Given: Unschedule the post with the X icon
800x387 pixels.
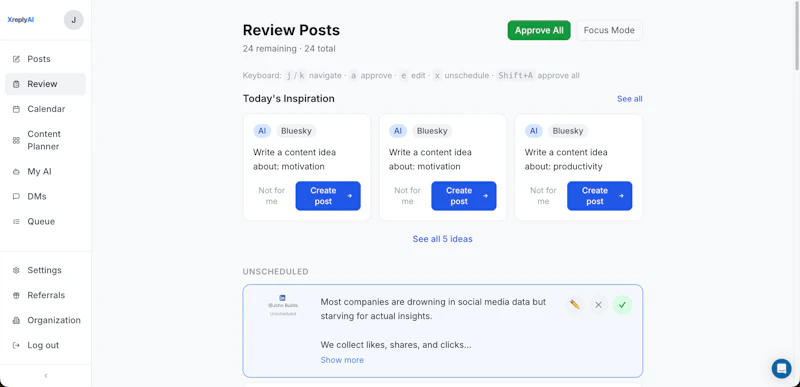Looking at the screenshot, I should 598,305.
